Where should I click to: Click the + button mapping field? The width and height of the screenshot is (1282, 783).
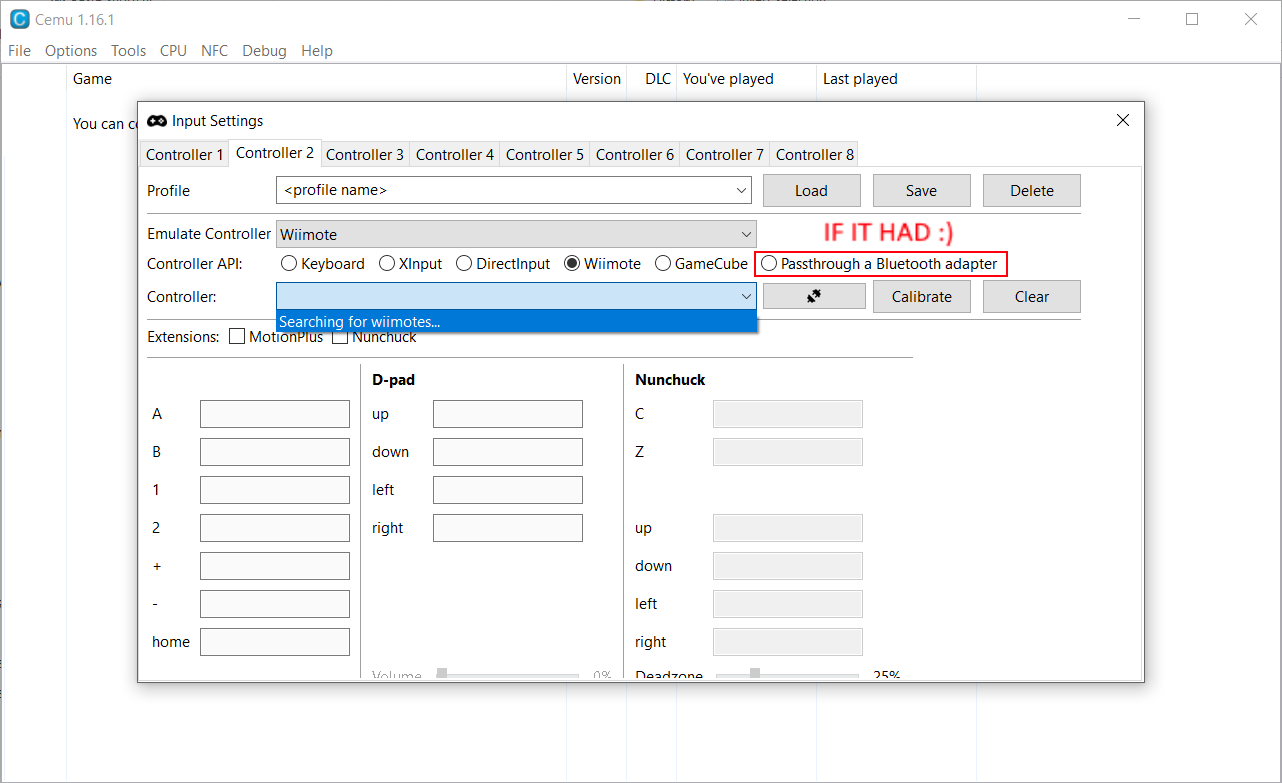click(x=275, y=566)
